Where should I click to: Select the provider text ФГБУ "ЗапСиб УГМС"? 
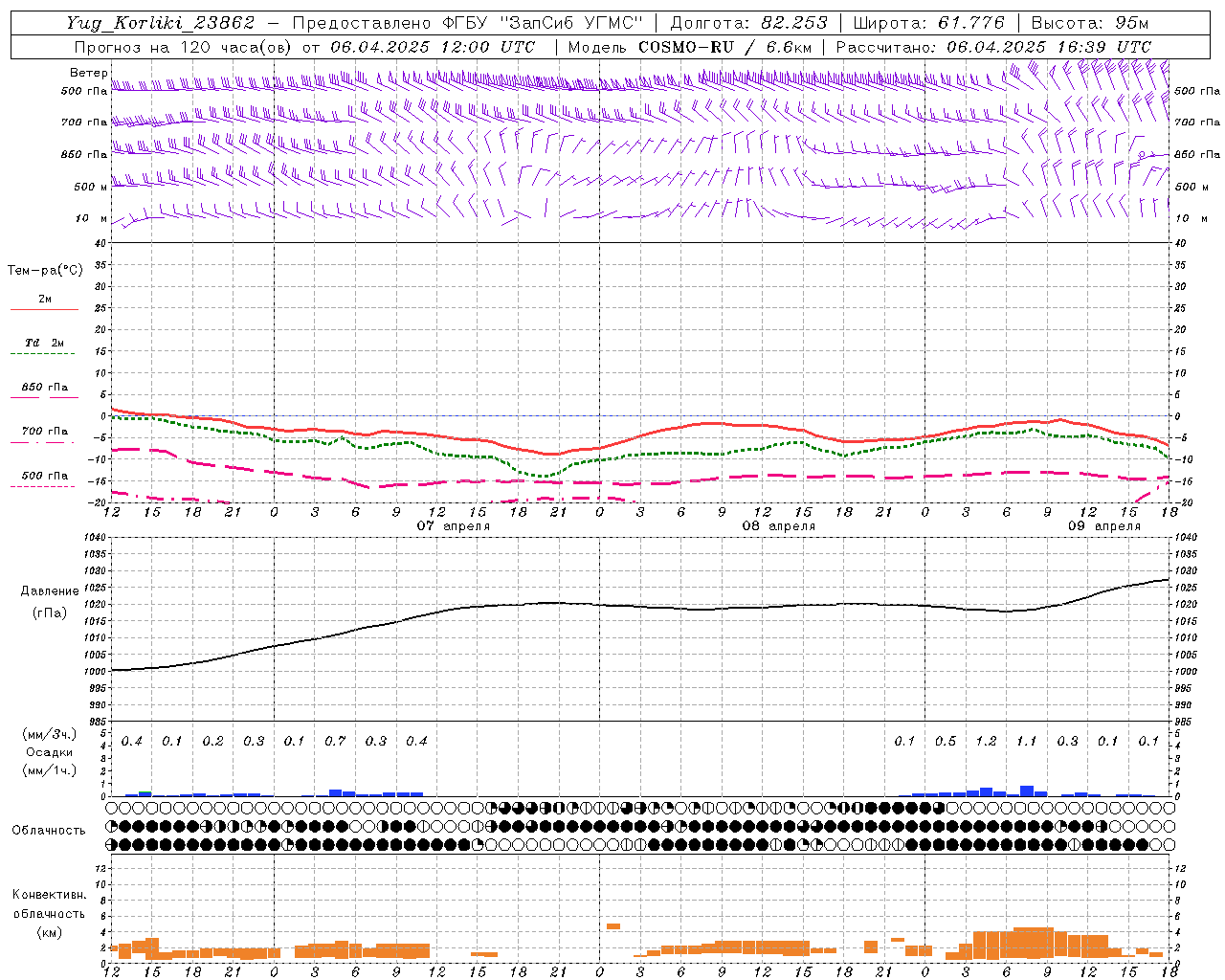pyautogui.click(x=544, y=23)
